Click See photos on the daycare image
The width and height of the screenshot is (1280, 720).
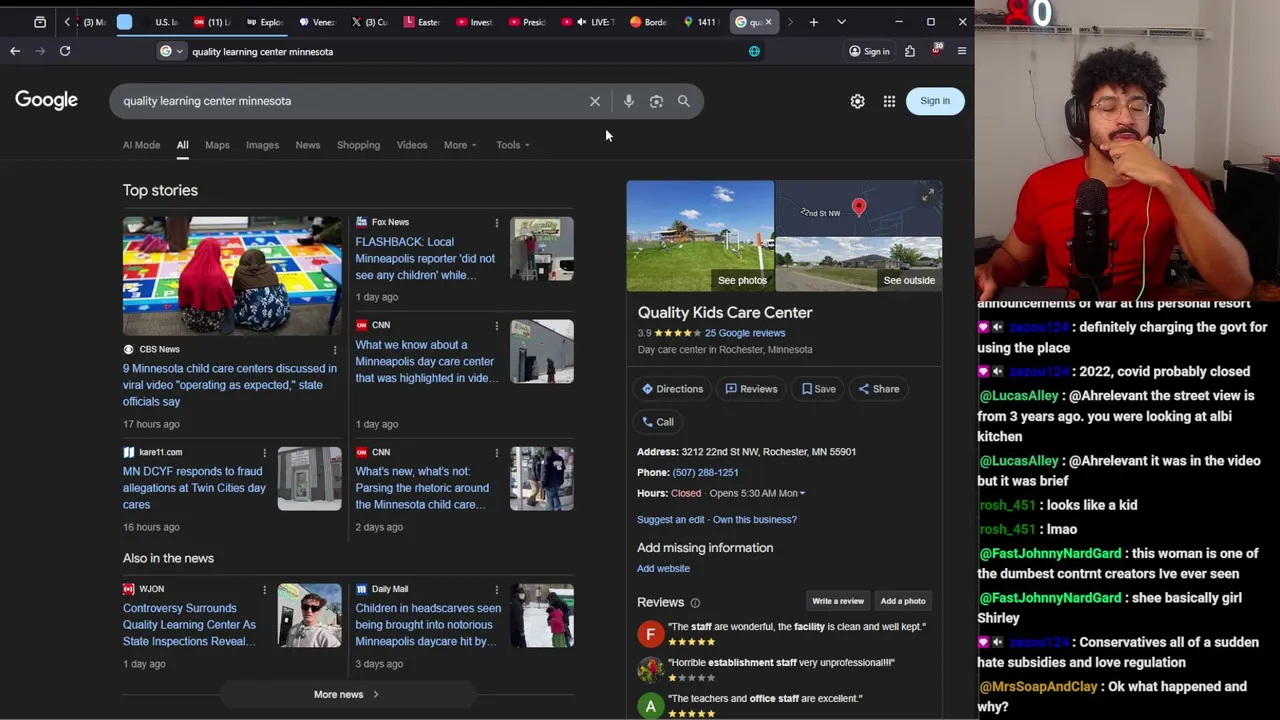click(x=742, y=280)
